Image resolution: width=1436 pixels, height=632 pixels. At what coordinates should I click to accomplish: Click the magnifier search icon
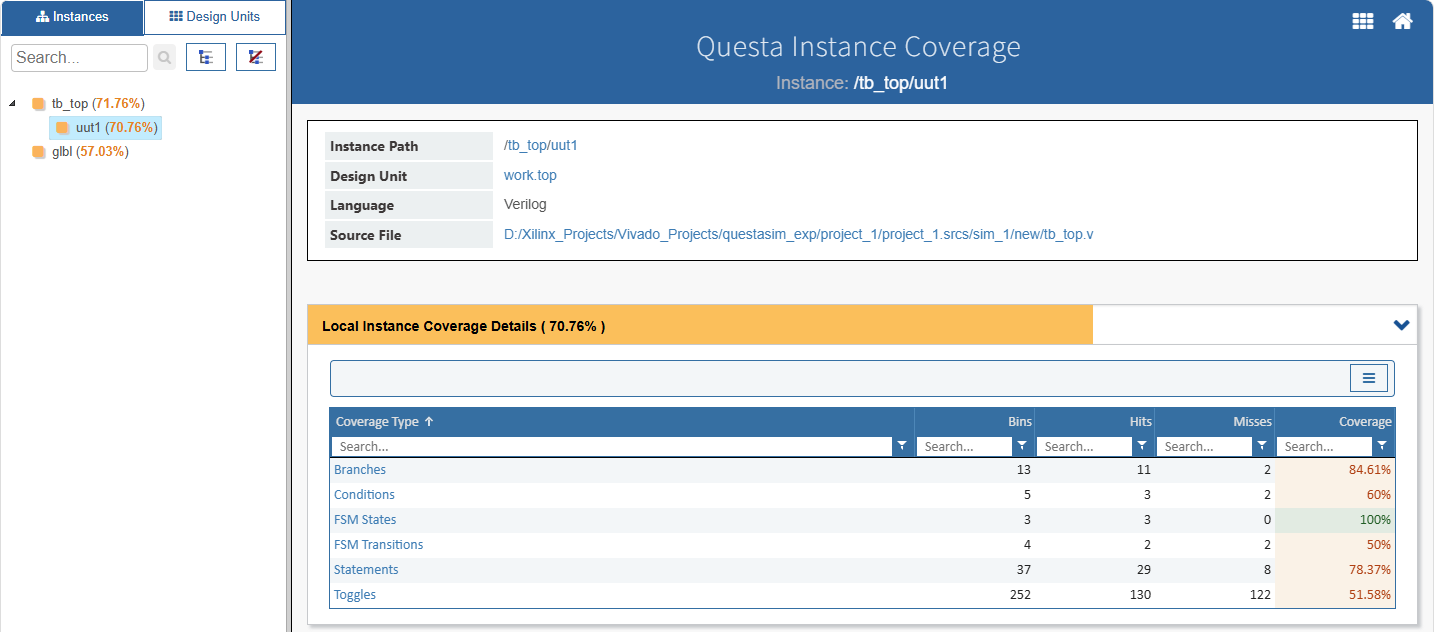click(164, 58)
